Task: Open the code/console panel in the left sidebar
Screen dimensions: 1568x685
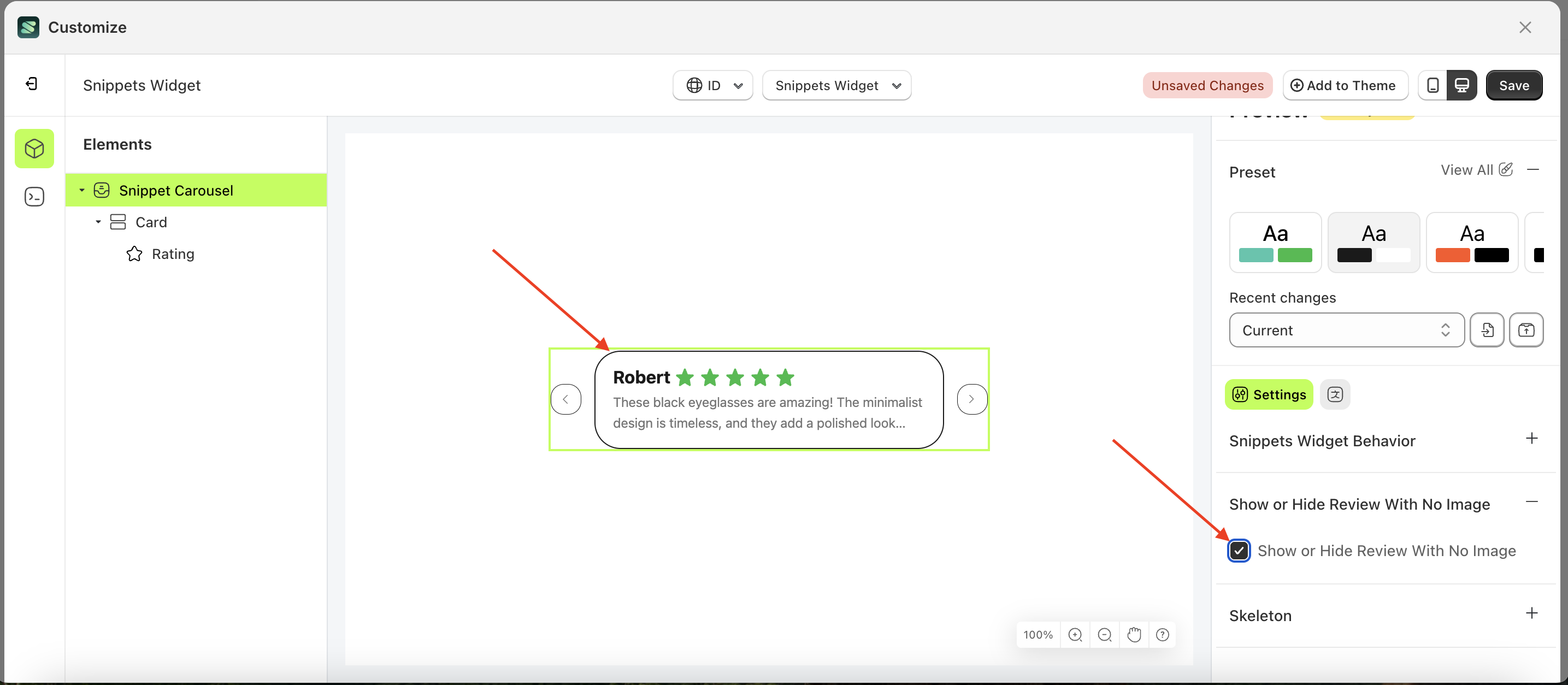Action: click(x=34, y=197)
